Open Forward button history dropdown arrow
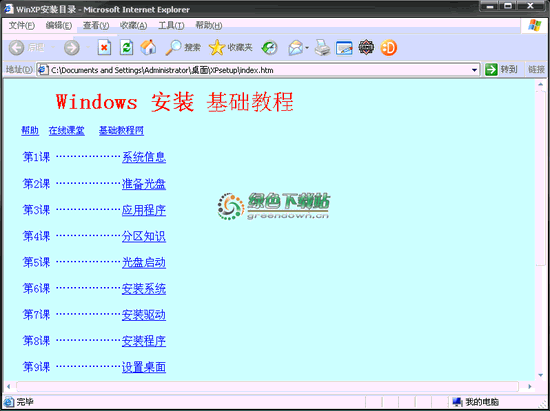 click(88, 47)
